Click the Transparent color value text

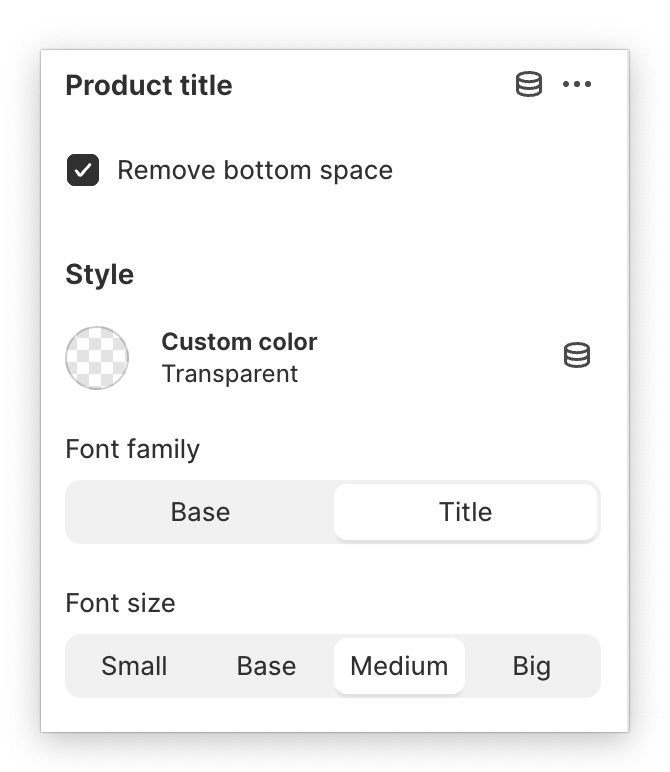(x=230, y=374)
